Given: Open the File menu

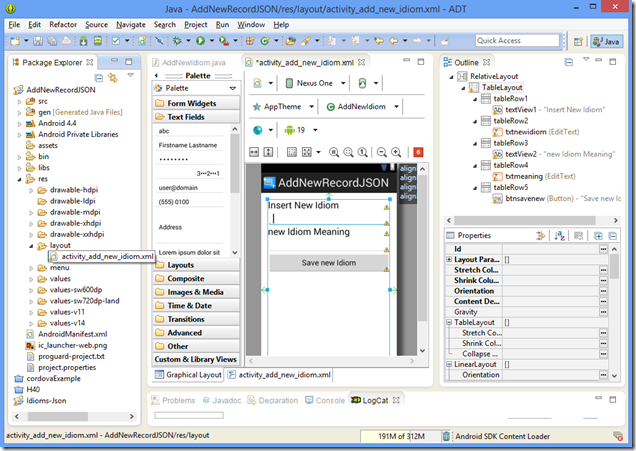Looking at the screenshot, I should click(14, 25).
